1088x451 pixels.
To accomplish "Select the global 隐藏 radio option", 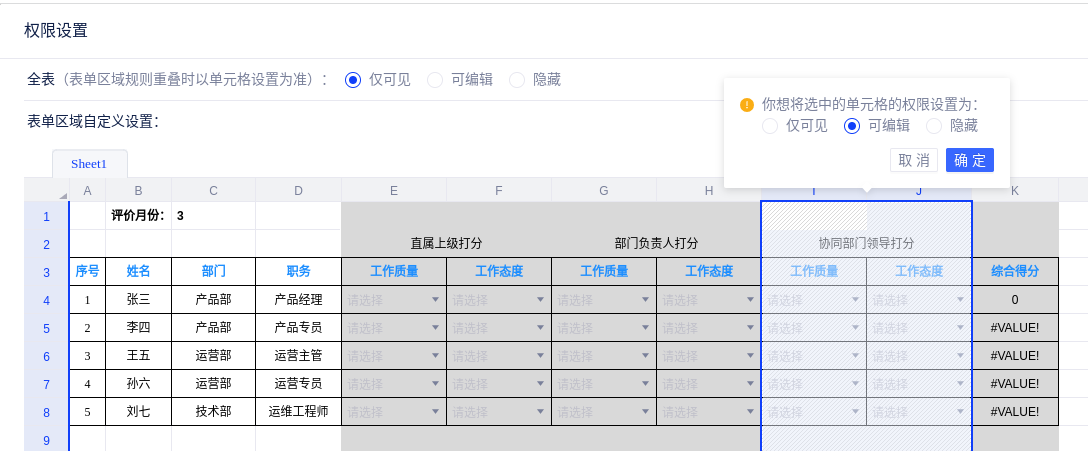I will [517, 80].
